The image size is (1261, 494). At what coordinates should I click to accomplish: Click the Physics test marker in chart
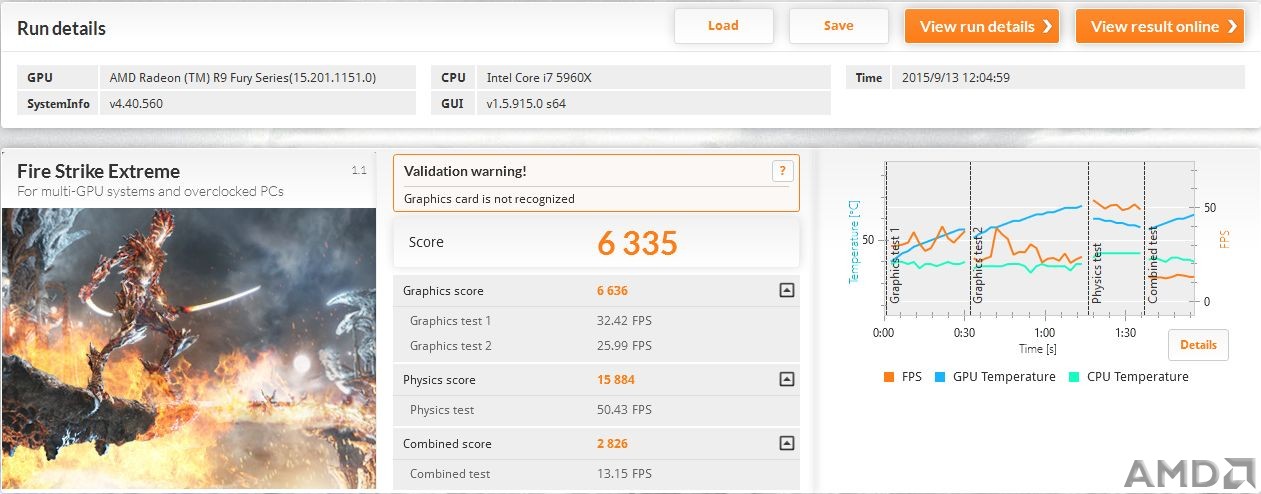point(1097,274)
